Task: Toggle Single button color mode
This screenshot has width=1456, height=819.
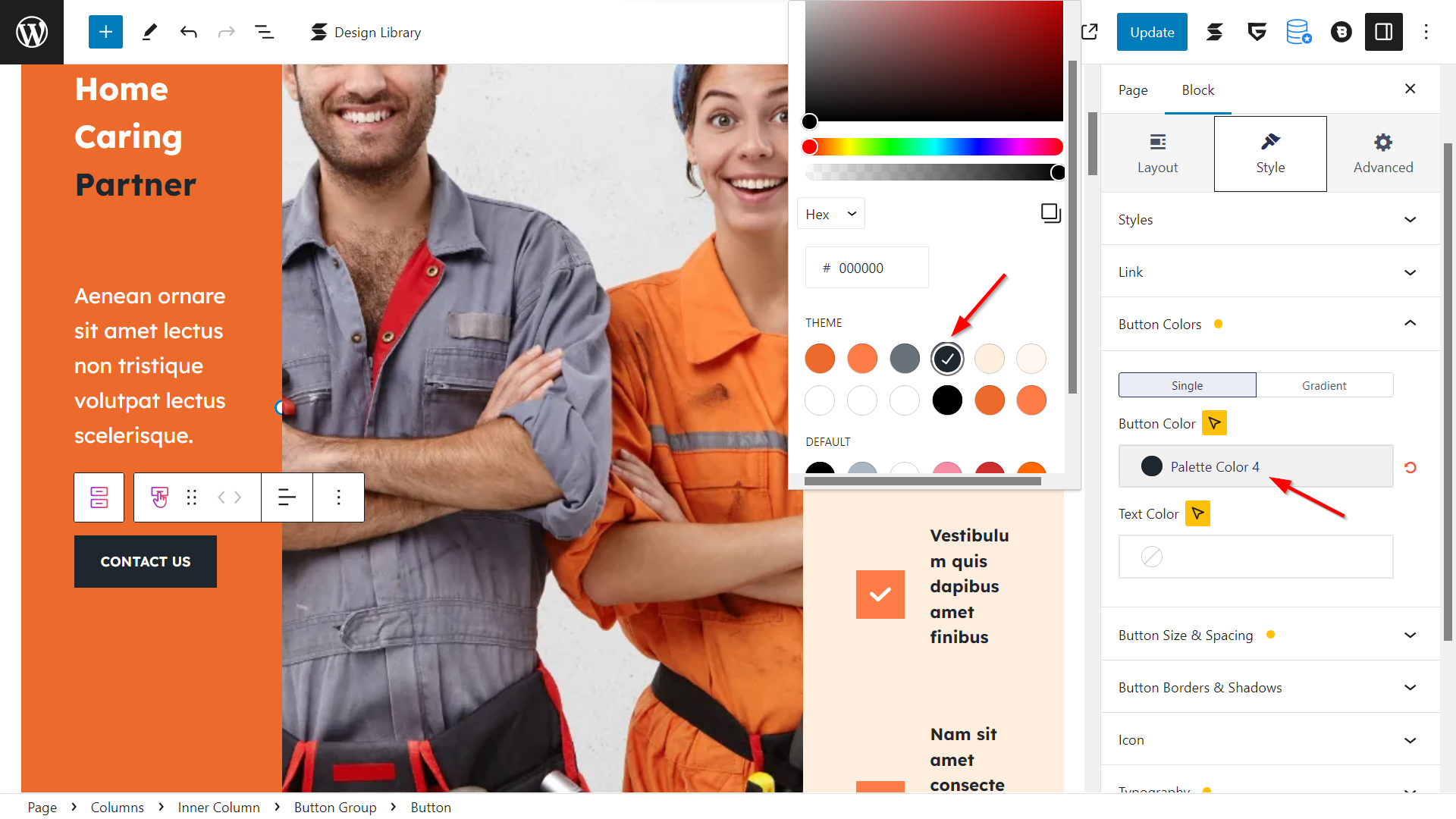Action: tap(1187, 385)
